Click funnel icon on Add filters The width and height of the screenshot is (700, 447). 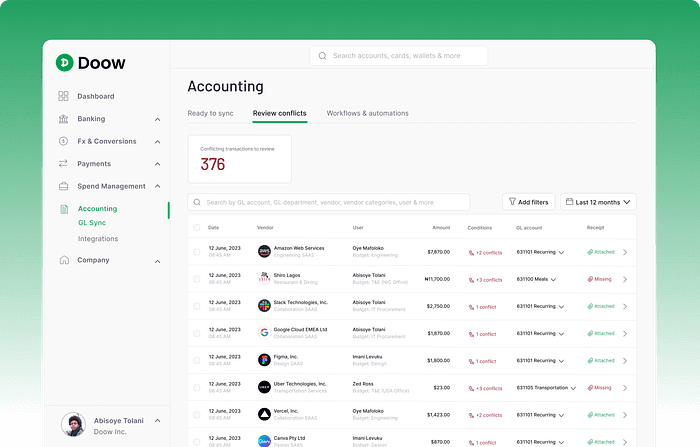512,202
